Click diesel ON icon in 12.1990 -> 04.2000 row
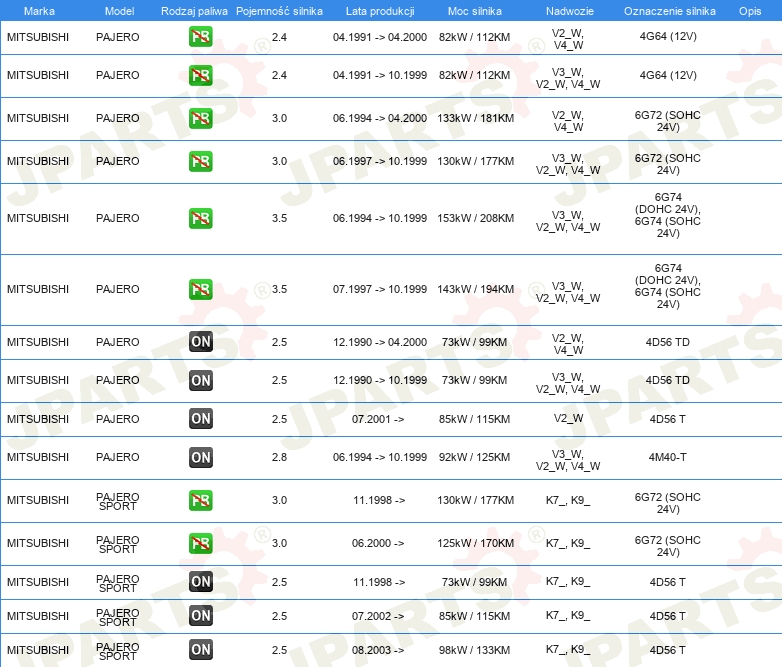 tap(200, 342)
